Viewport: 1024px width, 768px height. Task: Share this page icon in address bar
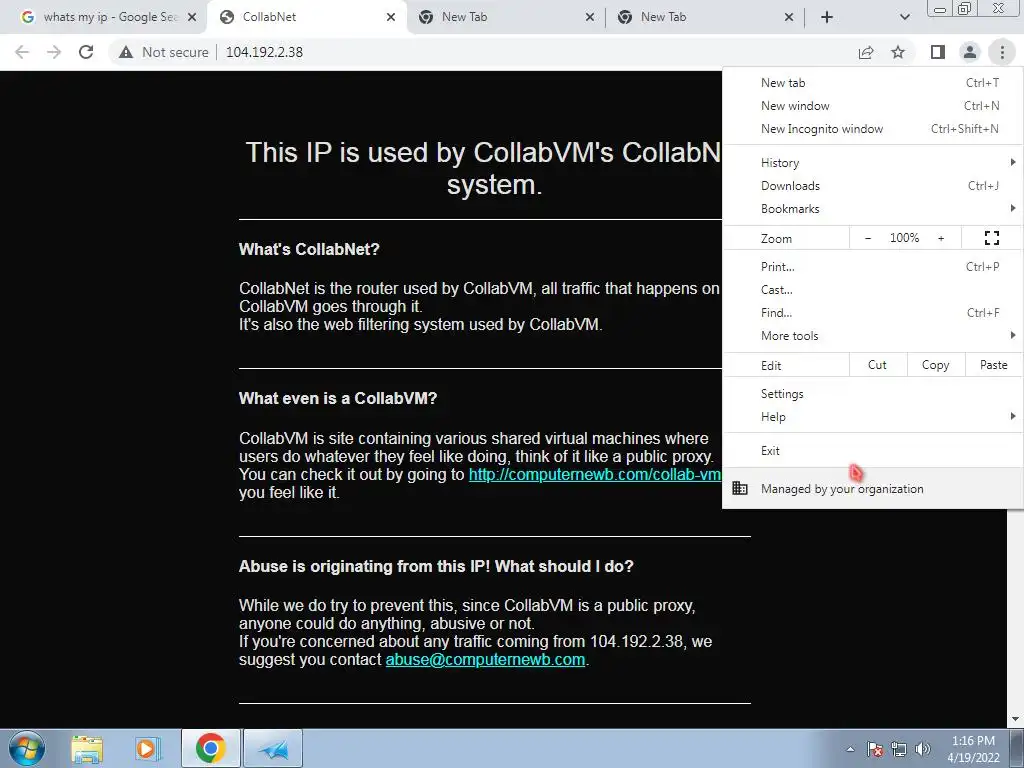tap(866, 52)
